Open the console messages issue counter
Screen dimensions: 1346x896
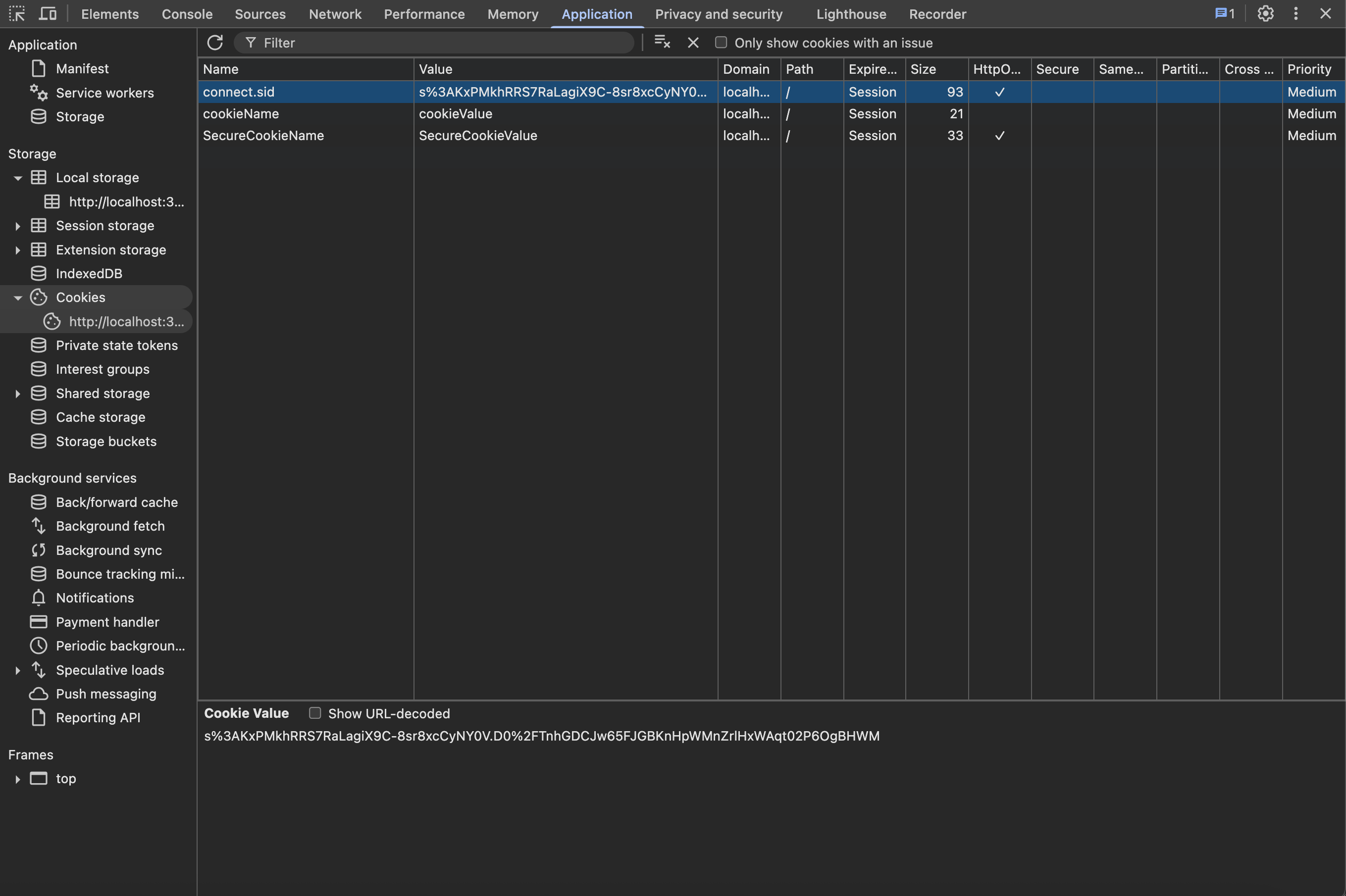click(1224, 14)
